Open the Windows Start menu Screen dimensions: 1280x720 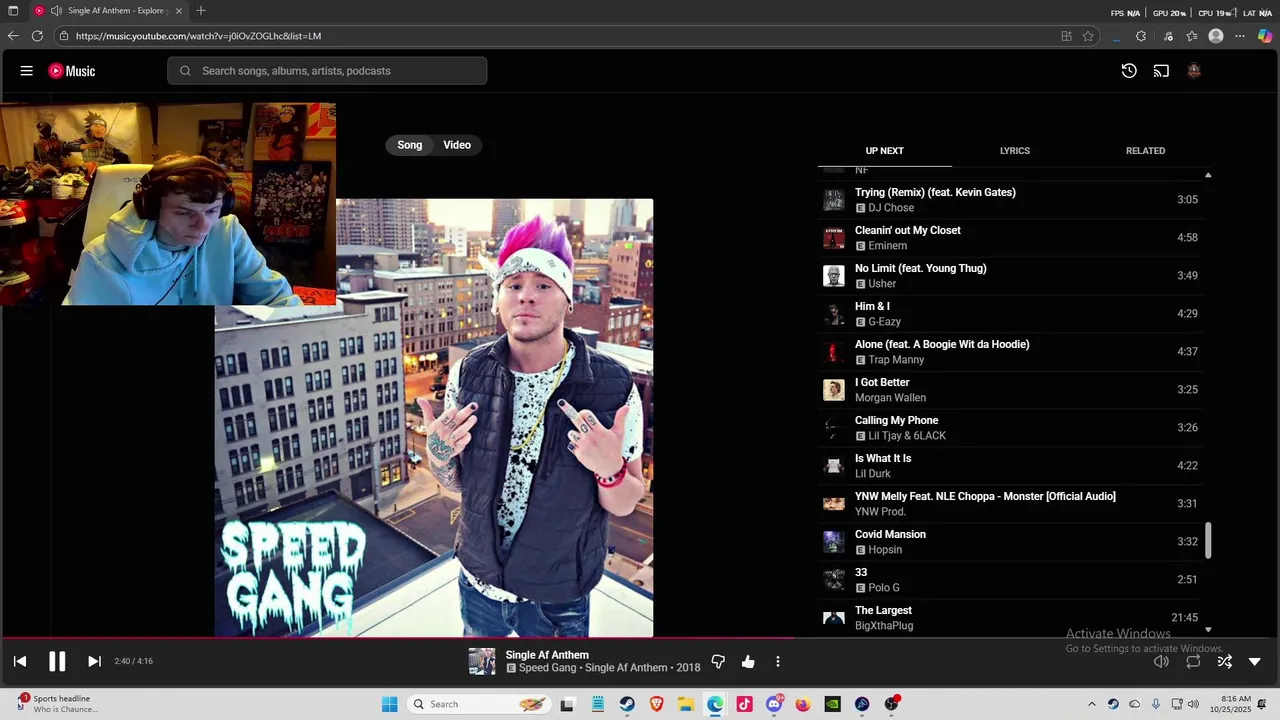pyautogui.click(x=390, y=704)
